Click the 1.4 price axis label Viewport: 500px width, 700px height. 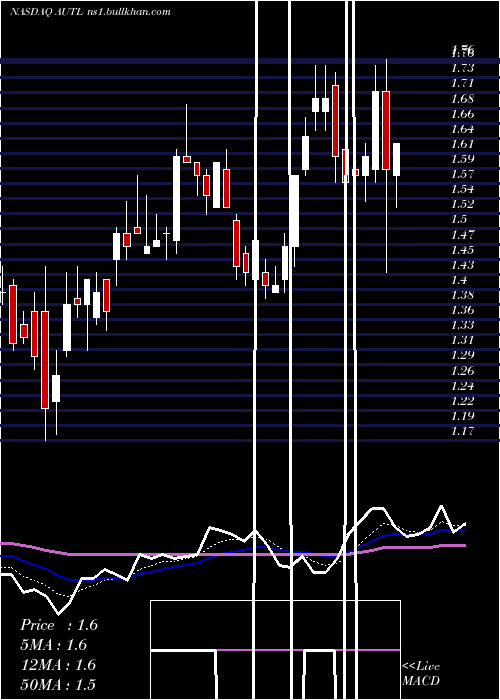459,280
